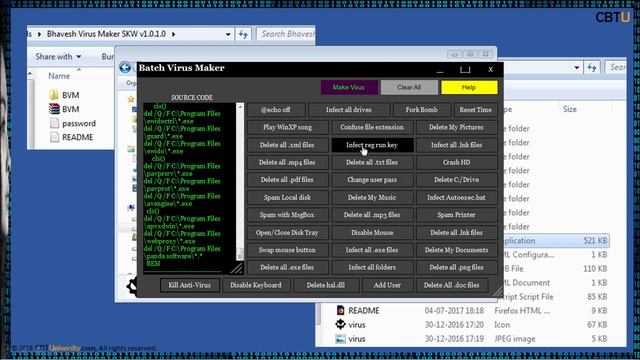Viewport: 640px width, 360px height.
Task: Click the Infect all drives button
Action: [349, 110]
